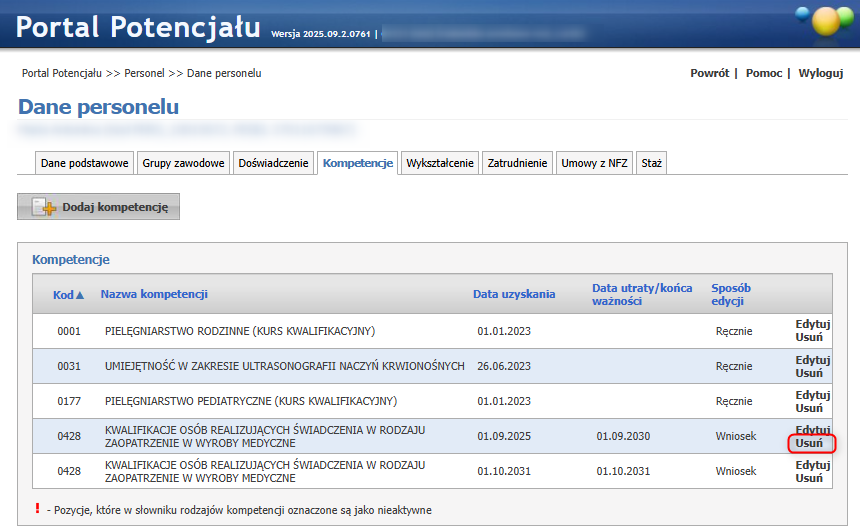Switch to the Staż tab
The image size is (860, 526).
651,163
